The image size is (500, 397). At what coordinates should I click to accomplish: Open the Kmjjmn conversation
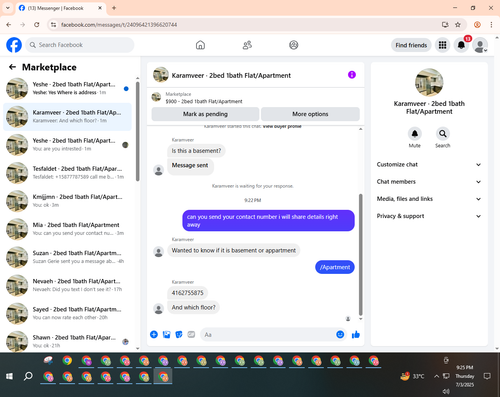click(x=67, y=201)
